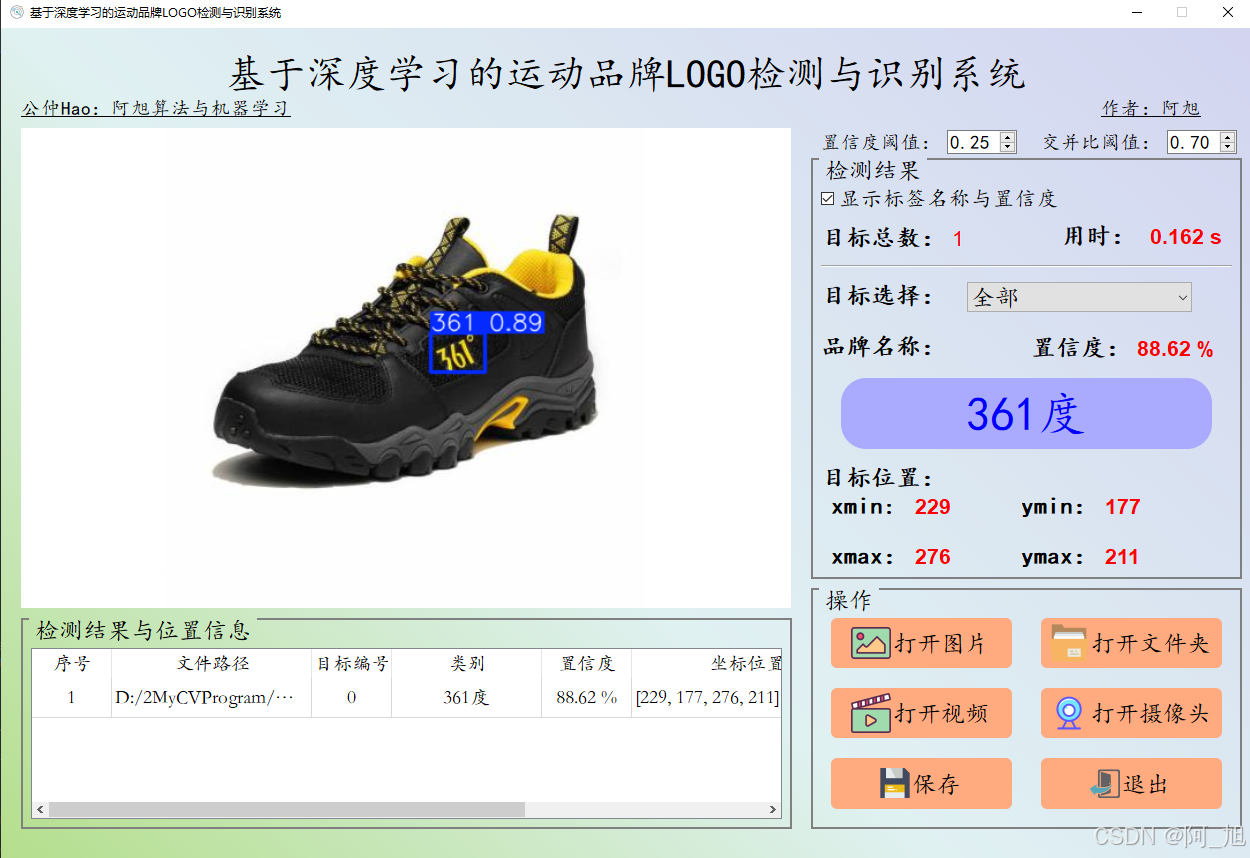
Task: Click the table scrollbar left arrow
Action: 40,809
